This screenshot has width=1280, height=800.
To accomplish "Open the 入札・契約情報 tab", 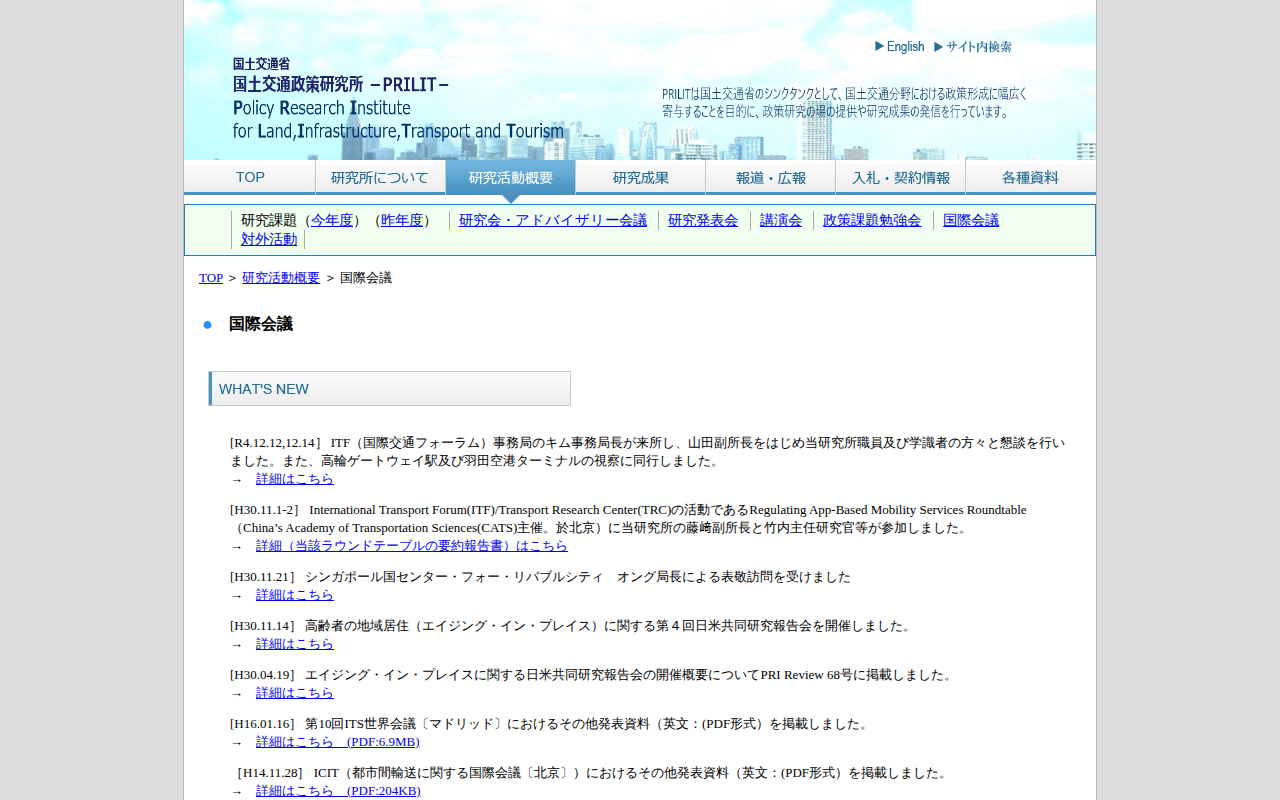I will (x=900, y=177).
